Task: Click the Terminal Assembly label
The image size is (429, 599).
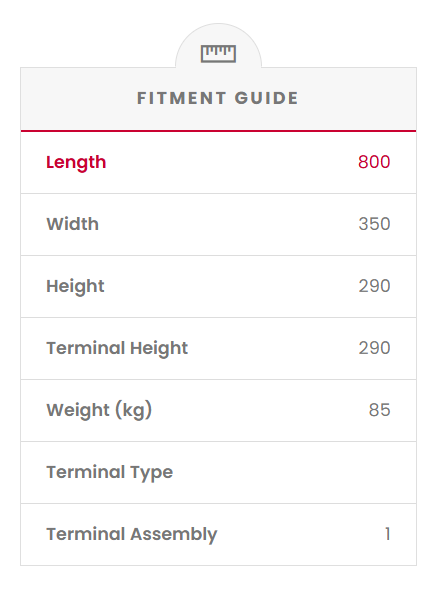Action: (x=132, y=534)
